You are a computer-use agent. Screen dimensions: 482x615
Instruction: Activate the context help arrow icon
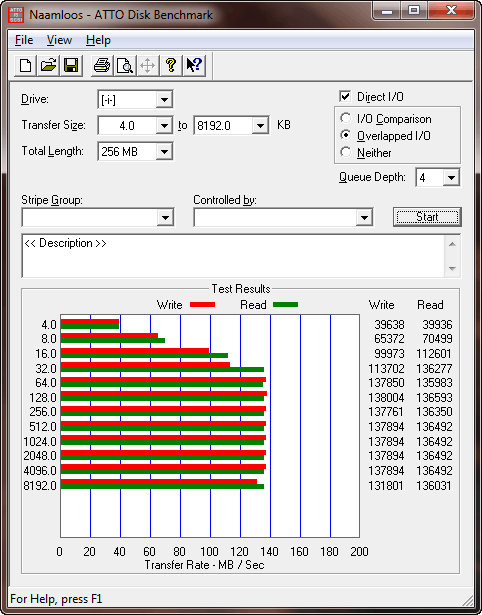click(194, 65)
